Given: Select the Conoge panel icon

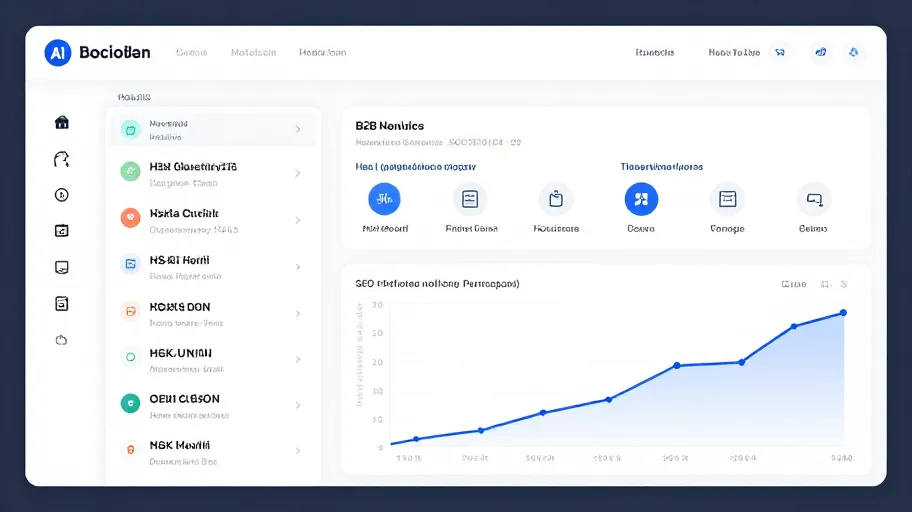Looking at the screenshot, I should (728, 199).
